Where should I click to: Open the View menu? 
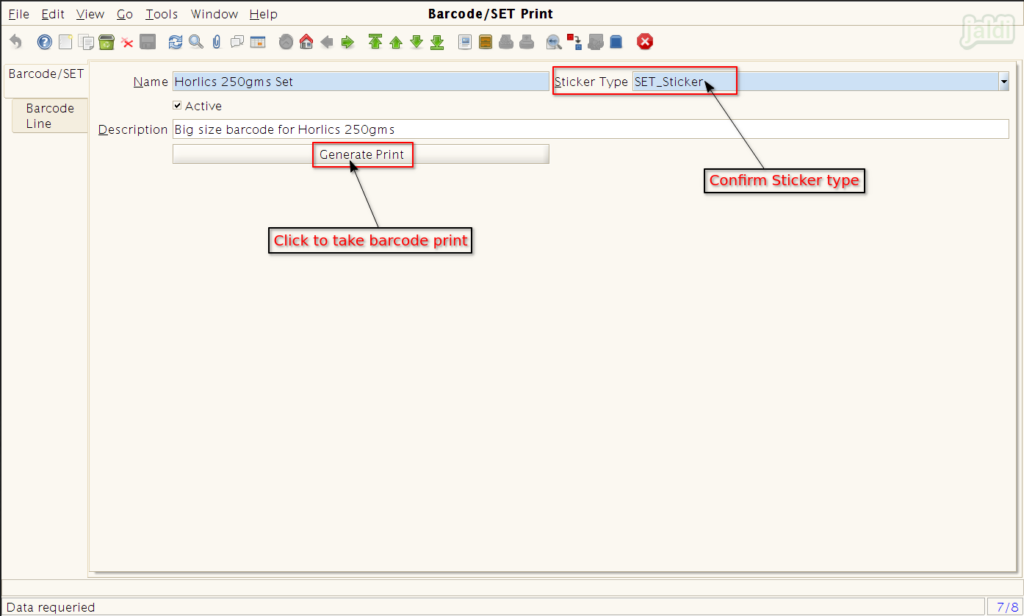[x=89, y=14]
